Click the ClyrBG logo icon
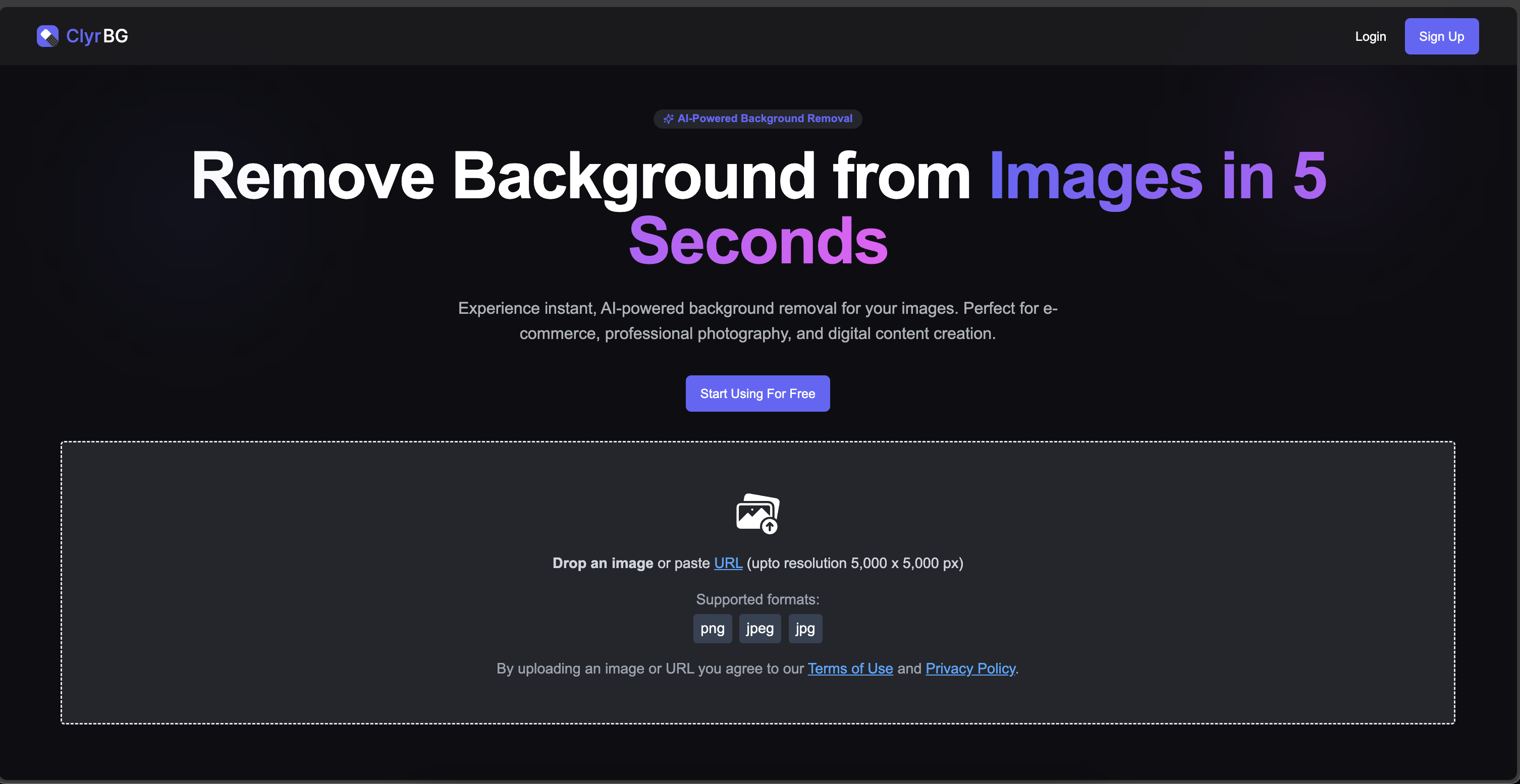The height and width of the screenshot is (784, 1520). (x=47, y=36)
